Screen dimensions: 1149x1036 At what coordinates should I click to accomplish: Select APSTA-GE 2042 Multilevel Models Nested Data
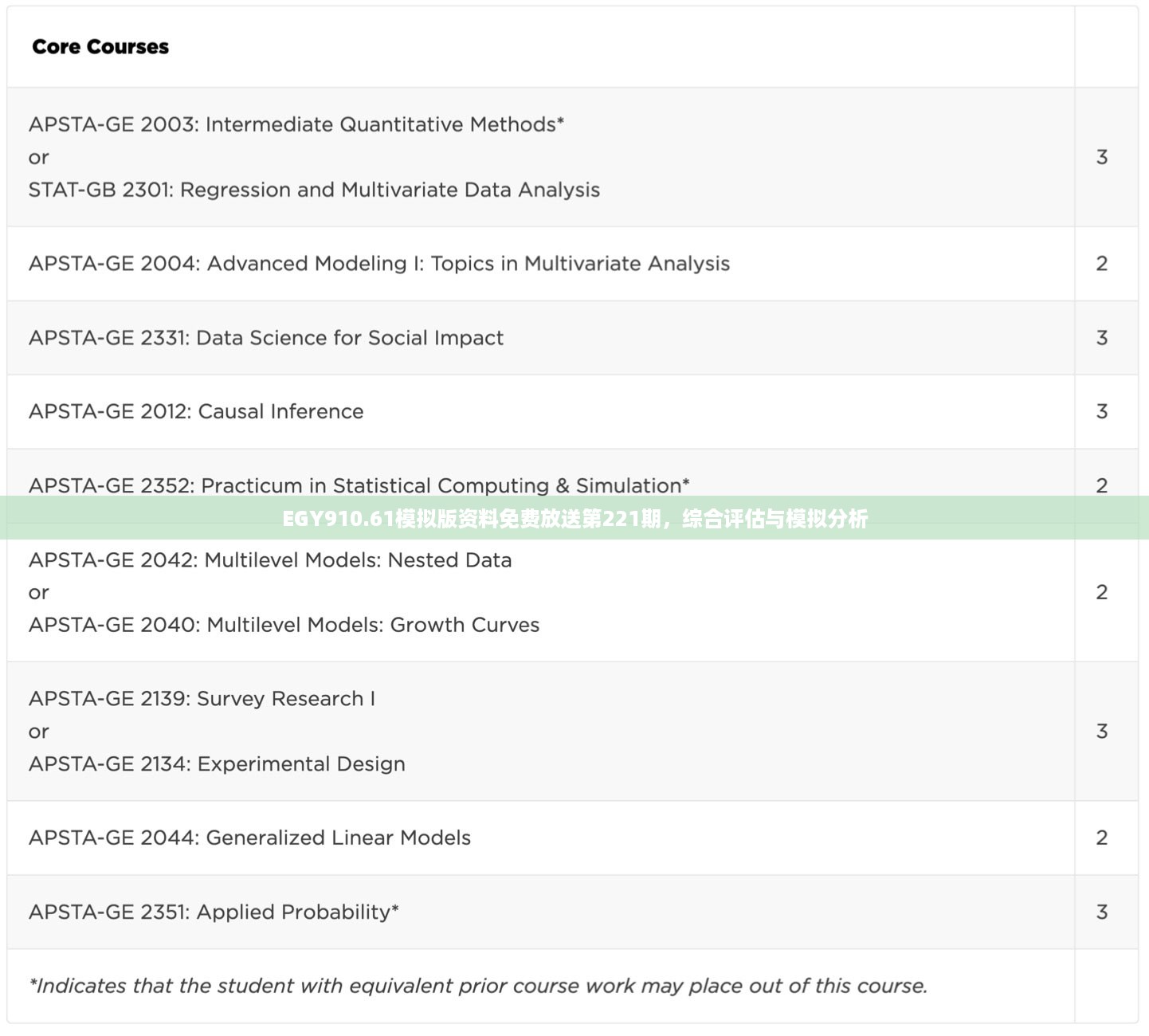click(x=270, y=559)
